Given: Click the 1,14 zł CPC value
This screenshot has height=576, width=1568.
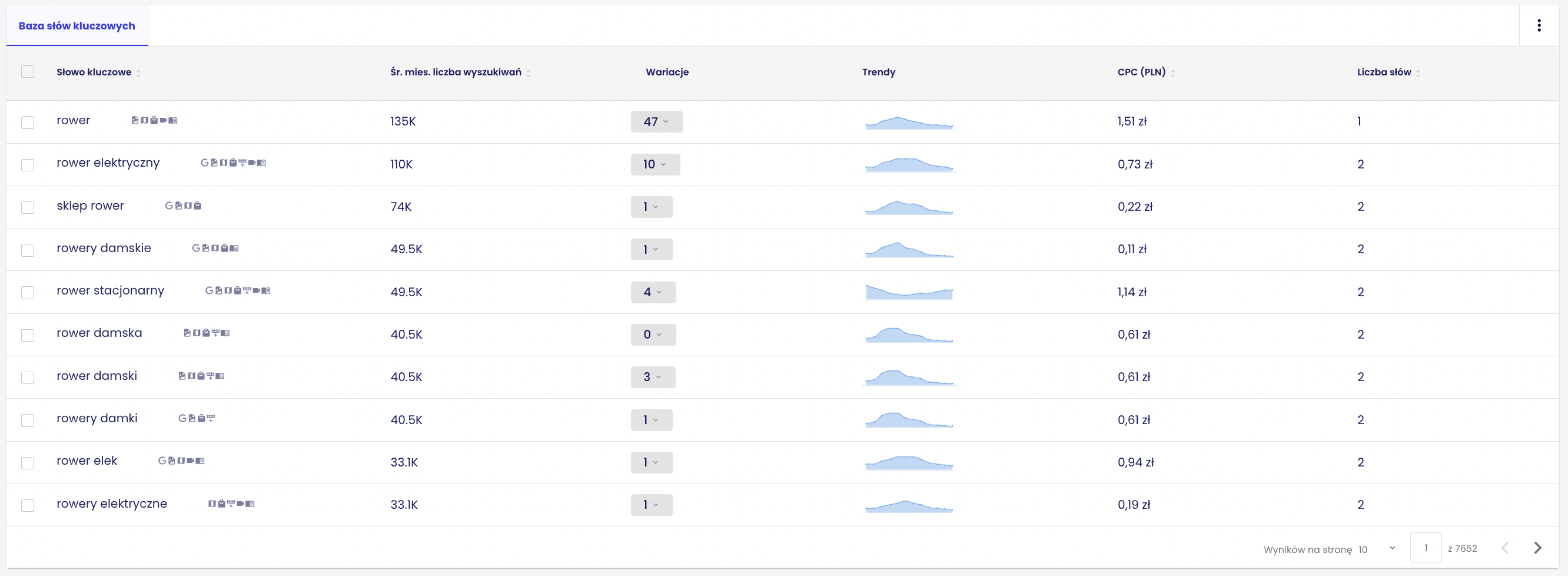Looking at the screenshot, I should [1132, 292].
